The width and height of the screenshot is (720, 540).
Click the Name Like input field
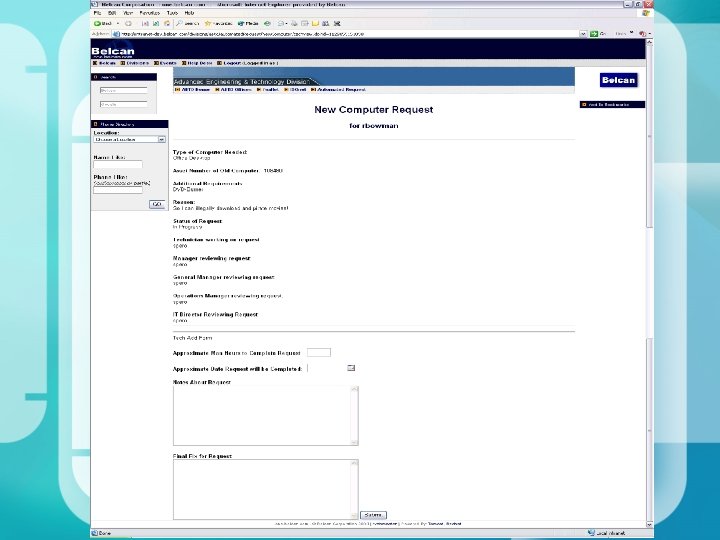pos(118,164)
